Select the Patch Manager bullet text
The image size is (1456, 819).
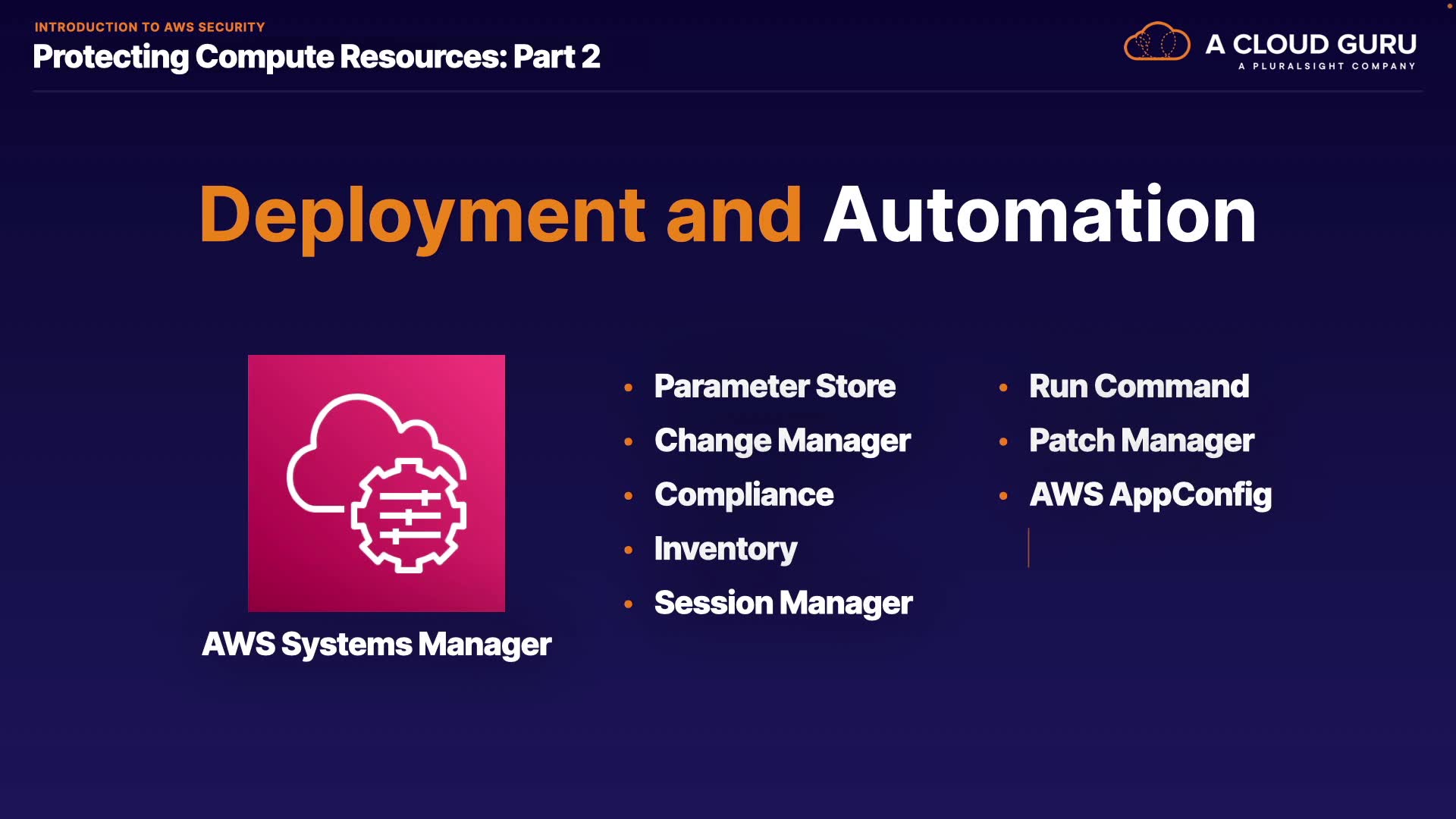pyautogui.click(x=1141, y=441)
